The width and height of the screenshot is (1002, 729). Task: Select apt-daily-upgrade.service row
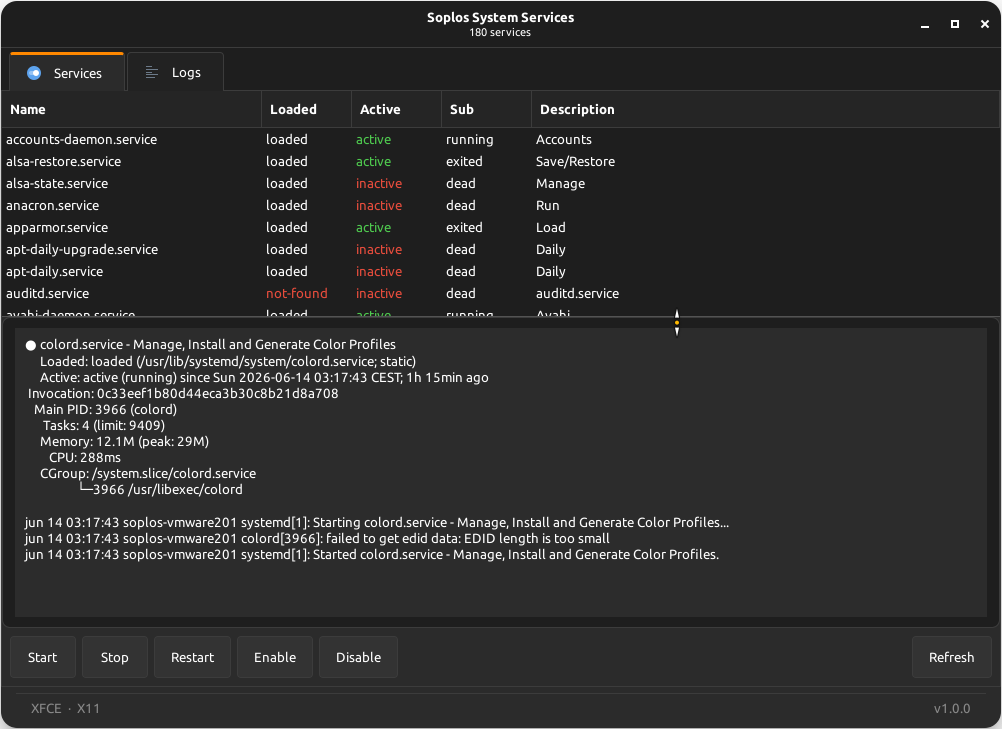click(x=501, y=249)
